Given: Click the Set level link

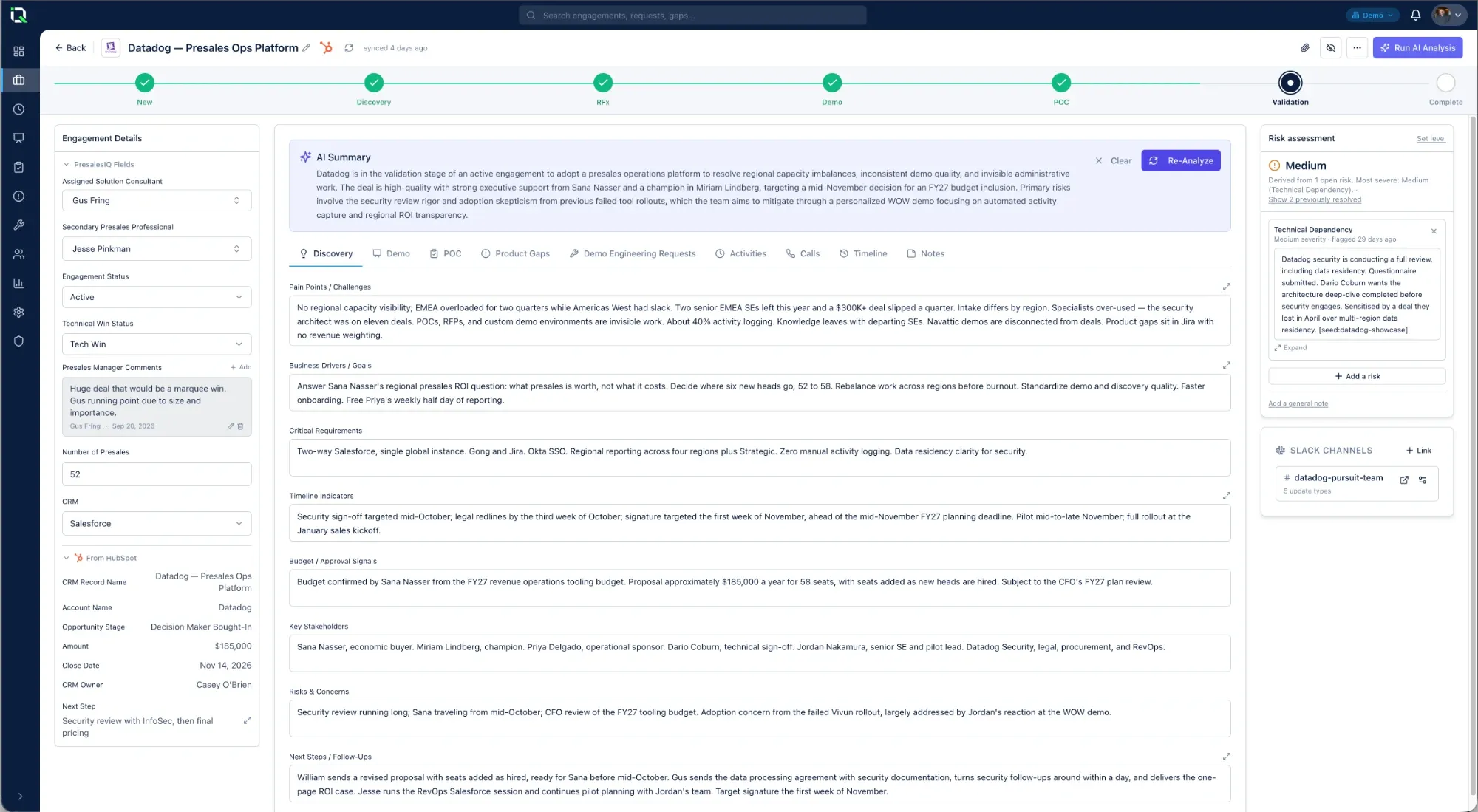Looking at the screenshot, I should [x=1431, y=139].
